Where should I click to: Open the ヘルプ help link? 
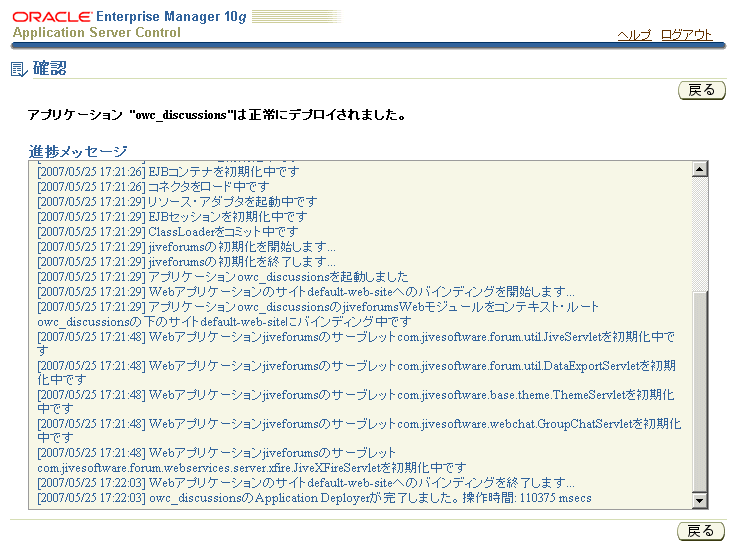tap(634, 35)
